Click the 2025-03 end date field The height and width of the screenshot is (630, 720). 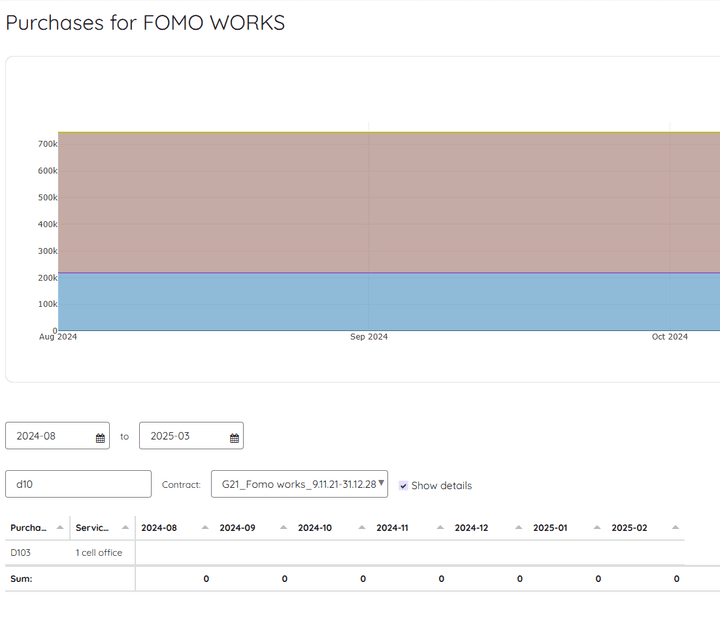[x=183, y=436]
